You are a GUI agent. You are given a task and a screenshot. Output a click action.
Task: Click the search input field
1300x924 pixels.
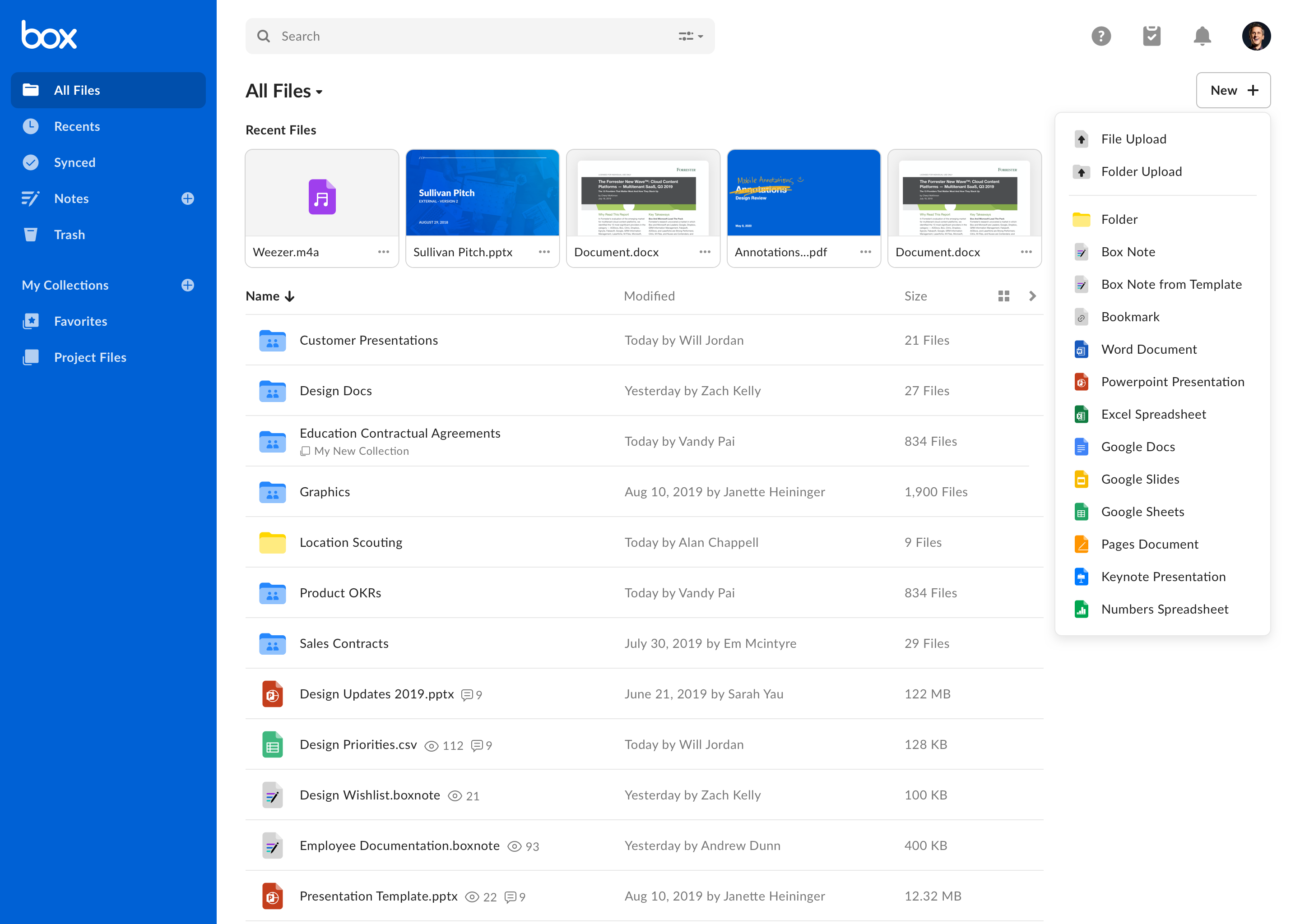(x=479, y=36)
